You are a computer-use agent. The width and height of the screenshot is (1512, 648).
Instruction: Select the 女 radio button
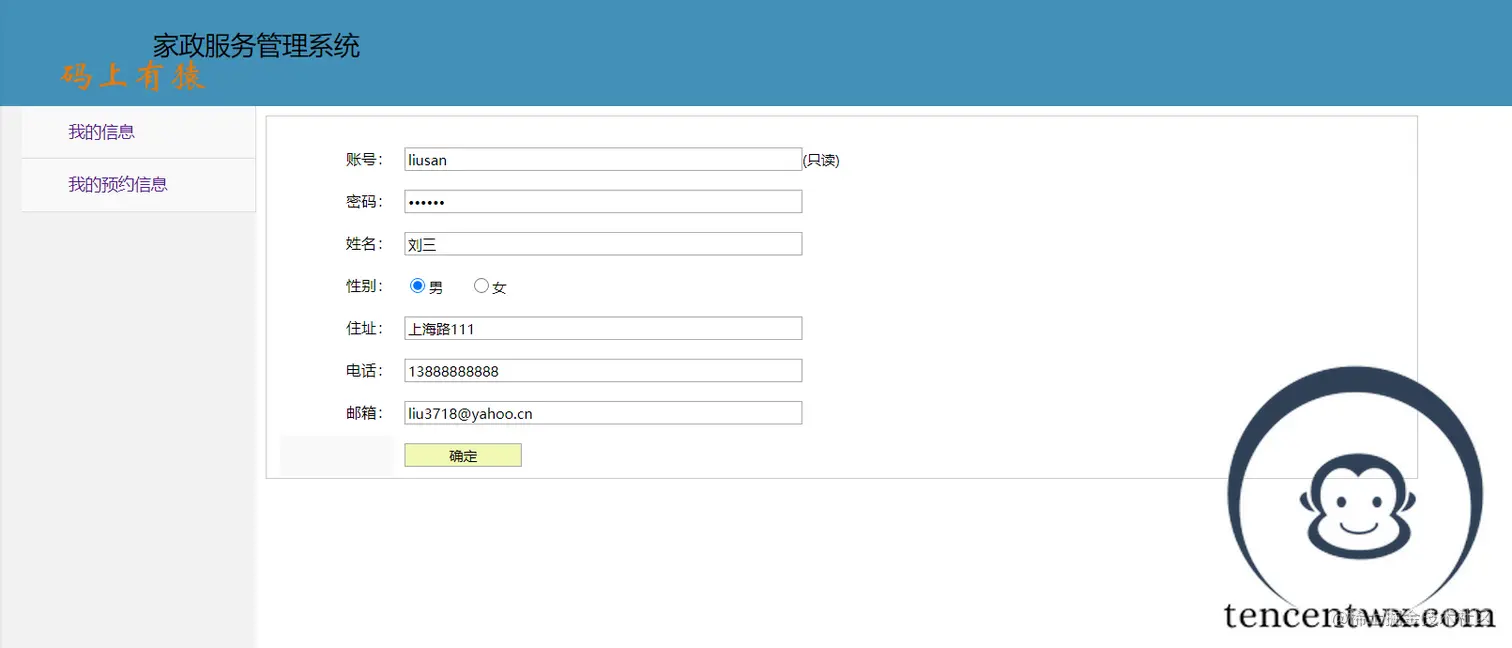(481, 286)
